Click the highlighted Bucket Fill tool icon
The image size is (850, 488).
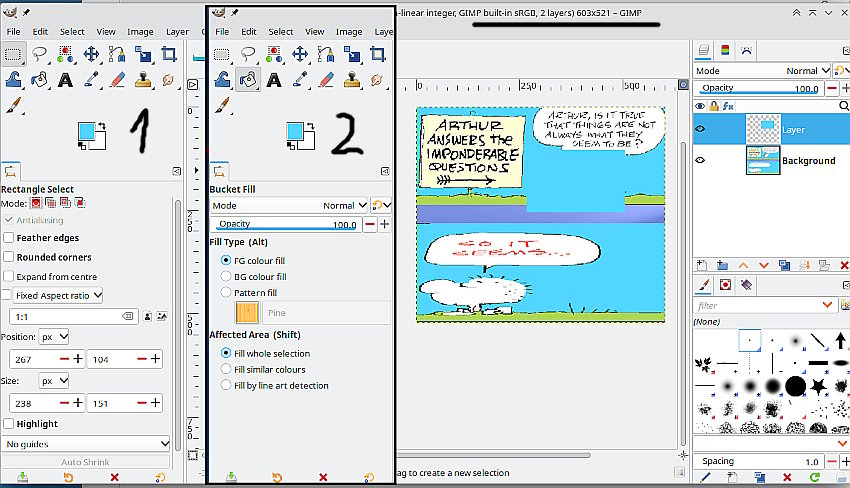[x=248, y=80]
